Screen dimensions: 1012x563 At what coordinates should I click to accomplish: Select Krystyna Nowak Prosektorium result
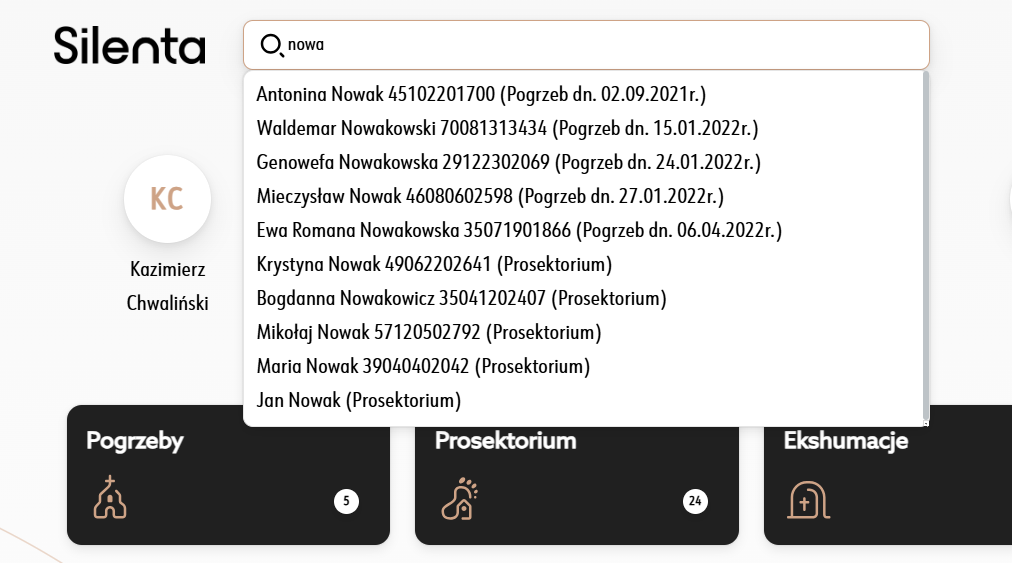(x=434, y=264)
